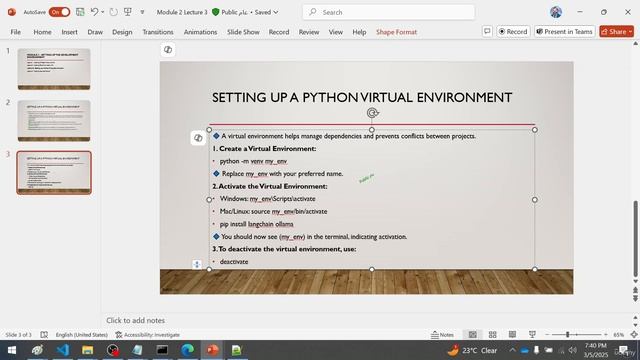Click the Save icon in Quick Access toolbar
The height and width of the screenshot is (360, 640).
[80, 12]
